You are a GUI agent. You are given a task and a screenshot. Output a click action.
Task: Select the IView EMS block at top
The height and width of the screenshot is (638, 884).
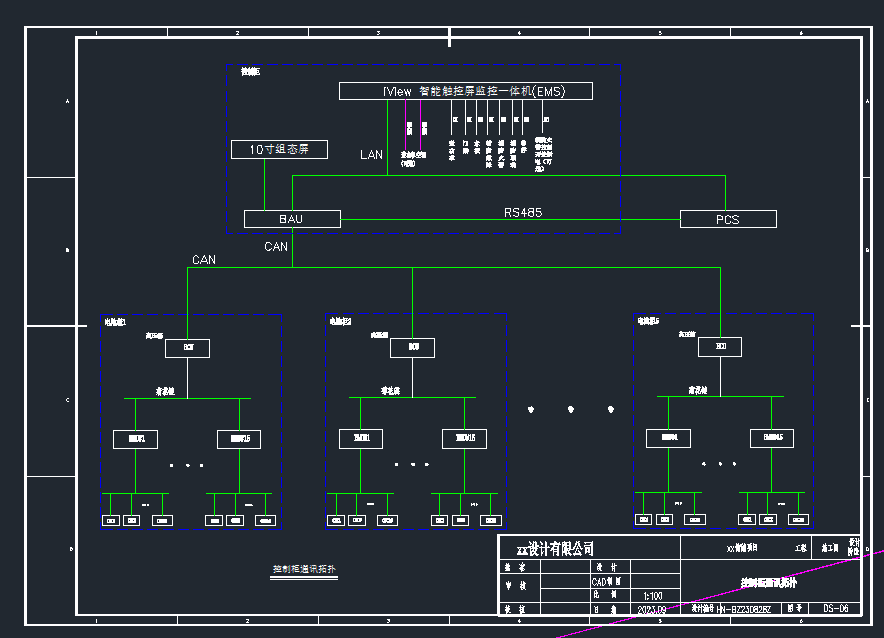pyautogui.click(x=465, y=91)
